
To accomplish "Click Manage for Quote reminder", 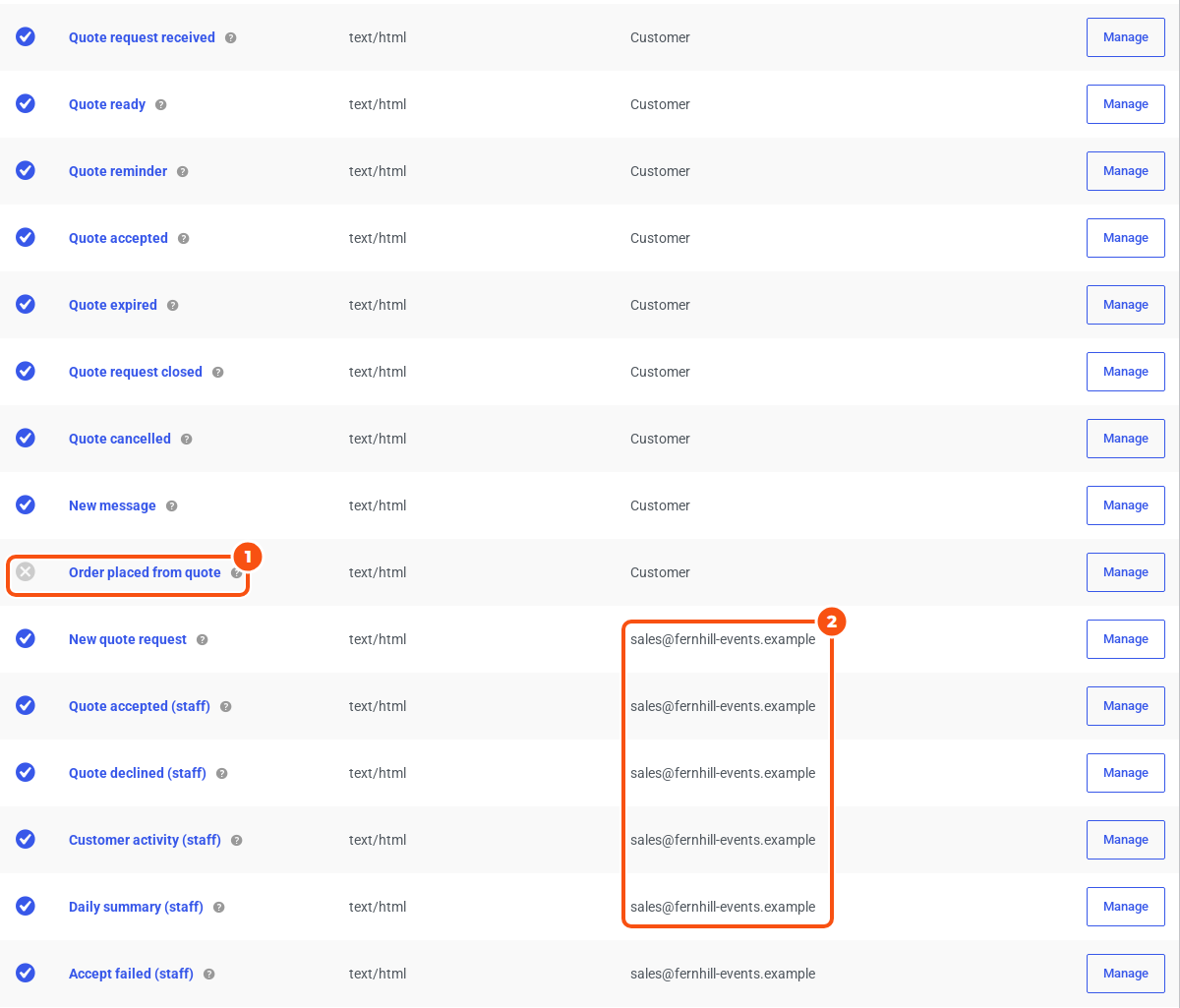I will click(1126, 171).
